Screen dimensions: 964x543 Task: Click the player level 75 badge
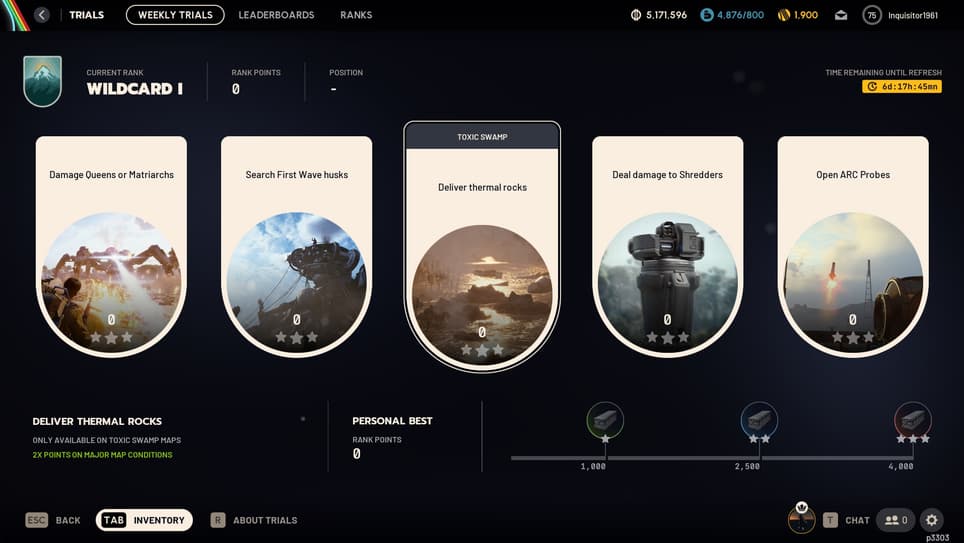[872, 15]
